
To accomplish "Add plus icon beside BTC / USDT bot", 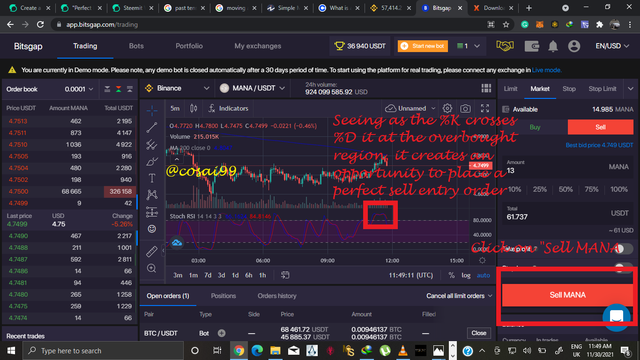I will click(x=221, y=333).
